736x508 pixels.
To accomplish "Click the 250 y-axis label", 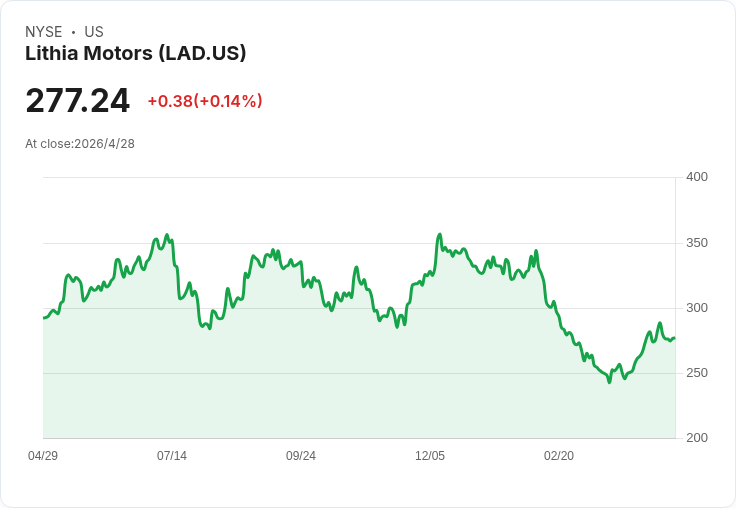I will [696, 373].
